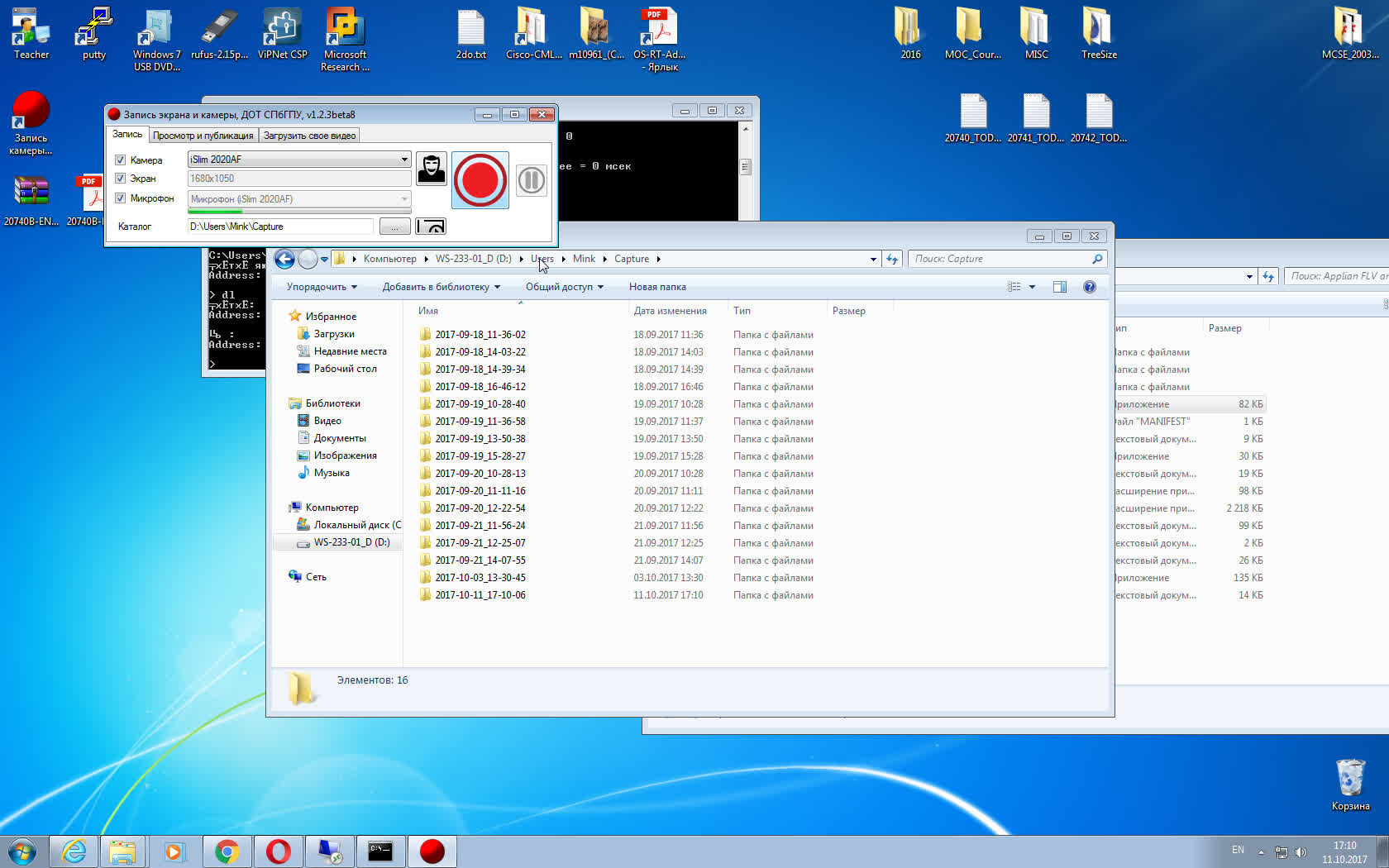Screen dimensions: 1389x868
Task: Open the address bar history dropdown in Capture window
Action: click(x=873, y=260)
